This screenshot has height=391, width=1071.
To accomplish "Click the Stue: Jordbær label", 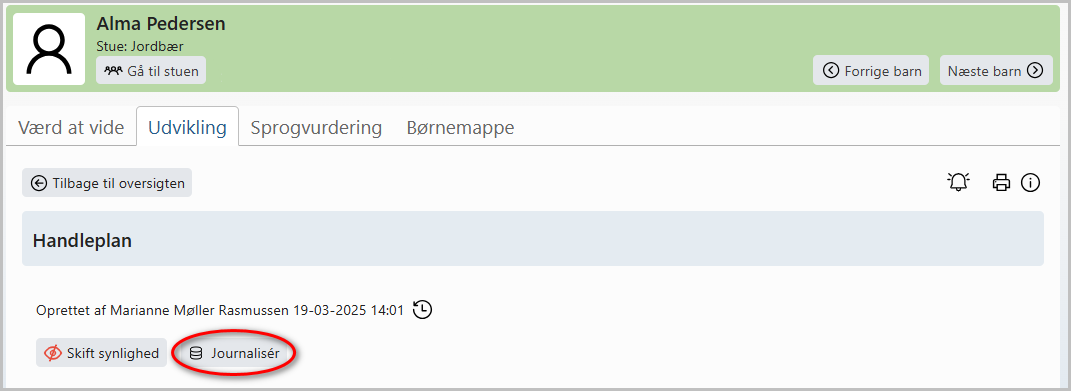I will click(140, 46).
